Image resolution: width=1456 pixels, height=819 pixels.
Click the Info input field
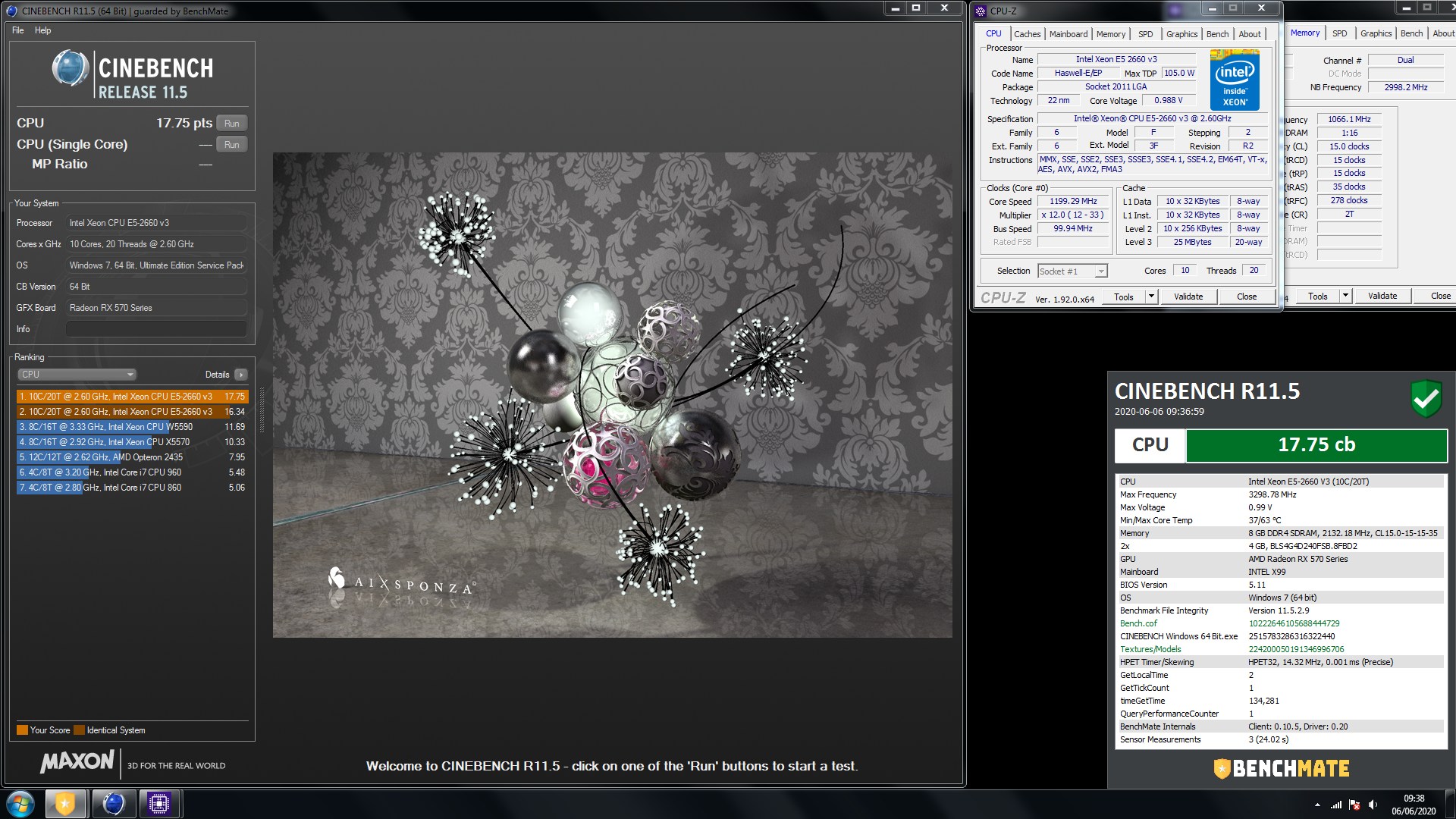click(x=156, y=329)
